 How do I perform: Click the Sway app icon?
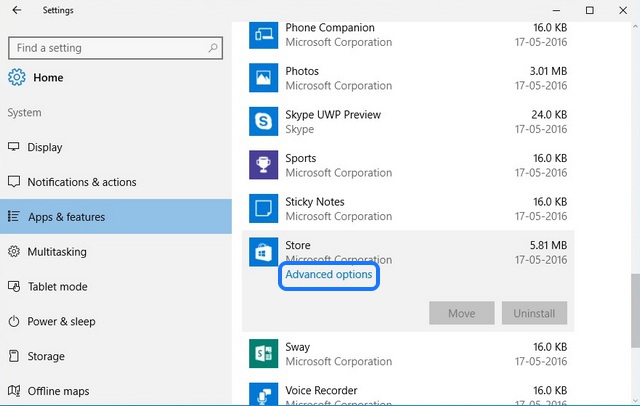tap(264, 353)
